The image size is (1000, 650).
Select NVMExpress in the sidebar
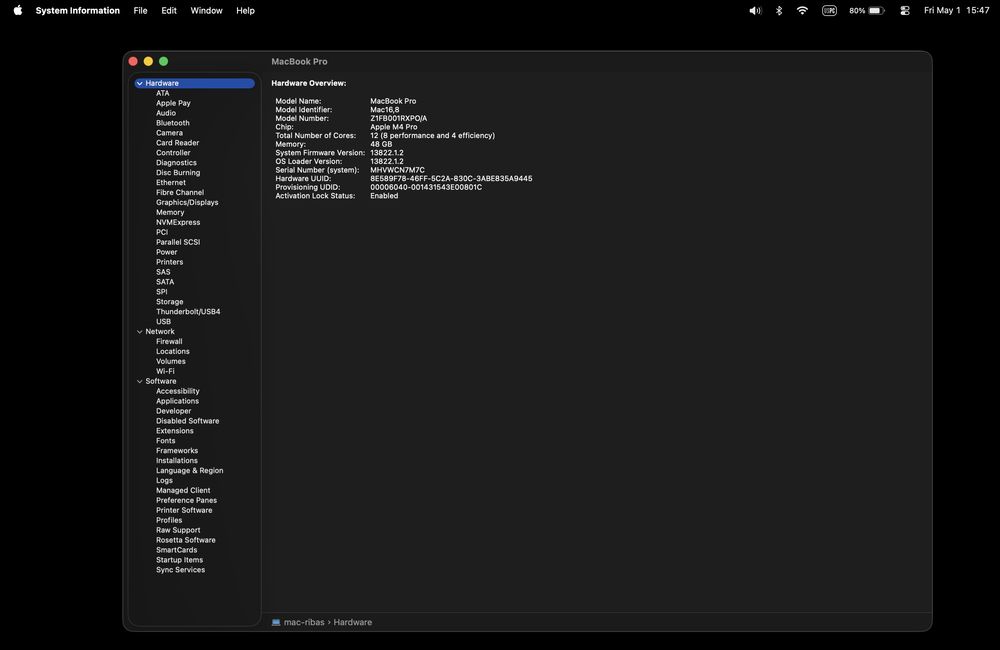click(x=178, y=222)
